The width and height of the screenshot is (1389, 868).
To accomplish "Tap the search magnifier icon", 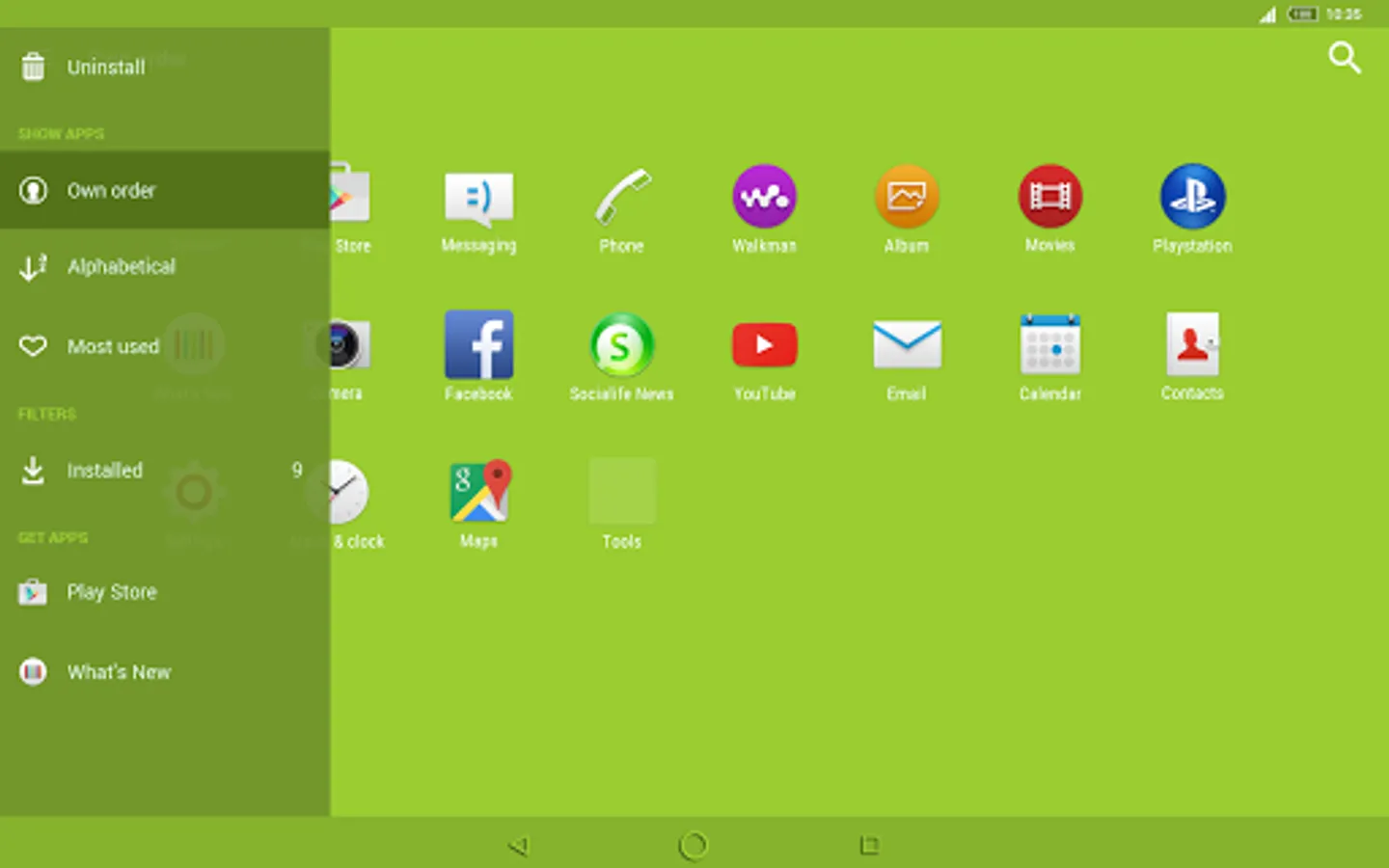I will tap(1345, 58).
